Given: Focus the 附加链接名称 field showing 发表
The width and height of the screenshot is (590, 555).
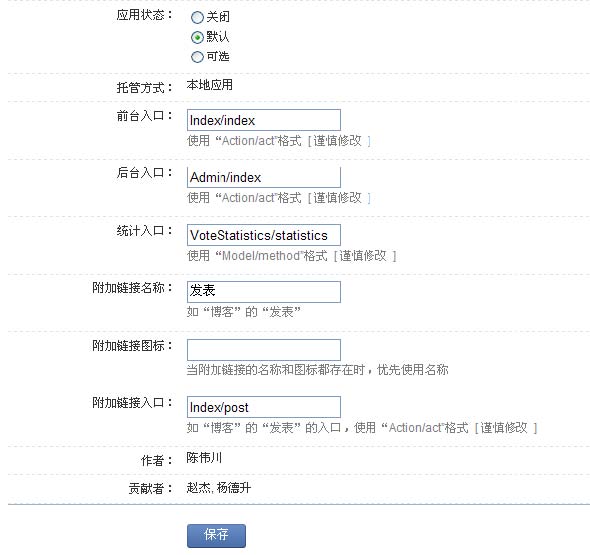Looking at the screenshot, I should (x=264, y=292).
